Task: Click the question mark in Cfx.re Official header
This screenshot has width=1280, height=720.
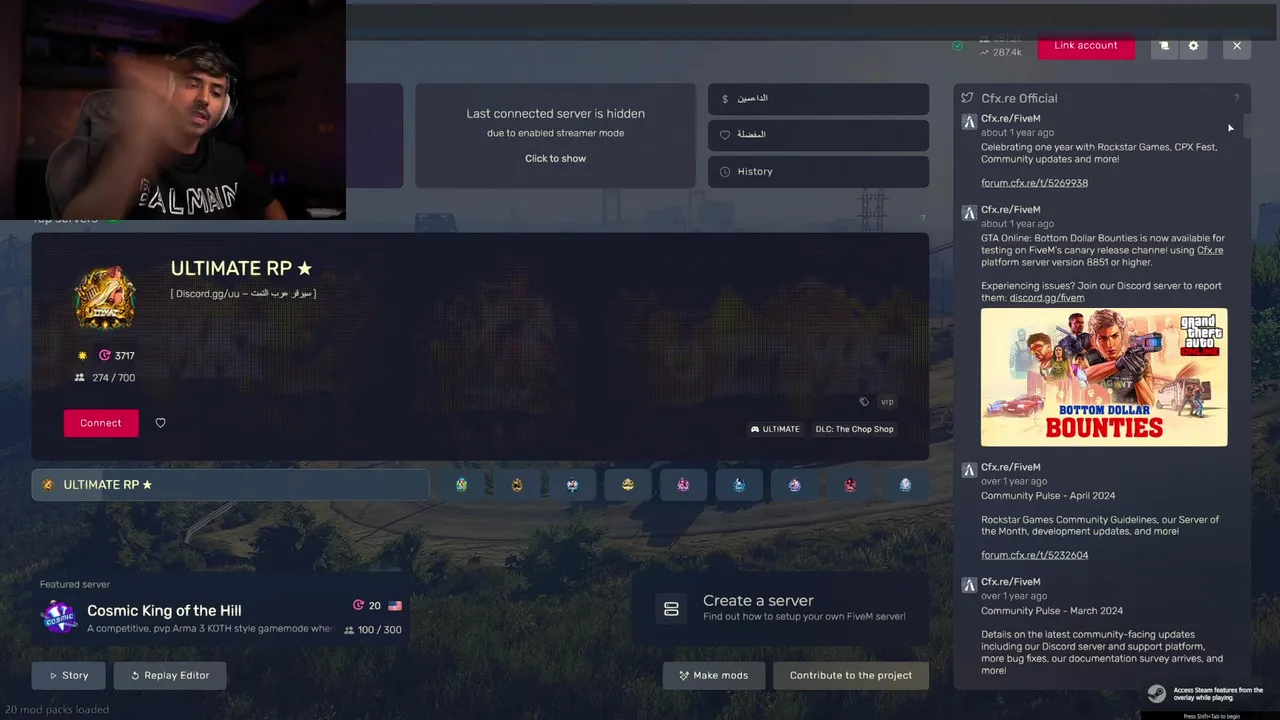Action: [1236, 98]
